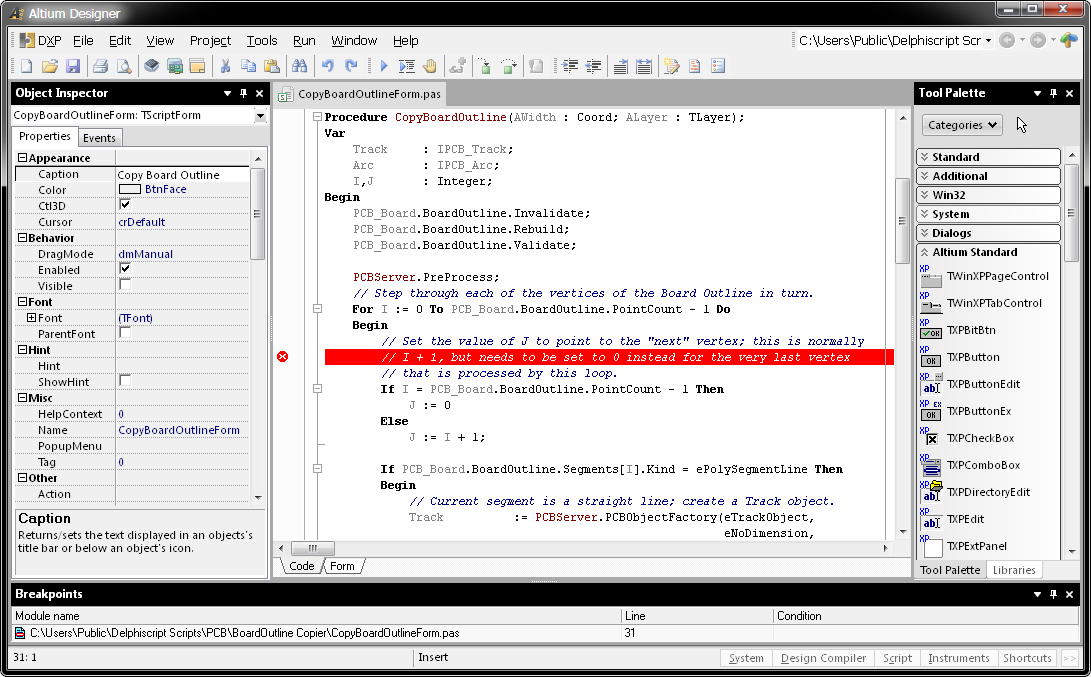Click the Undo arrow icon
This screenshot has height=677, width=1091.
[x=327, y=67]
